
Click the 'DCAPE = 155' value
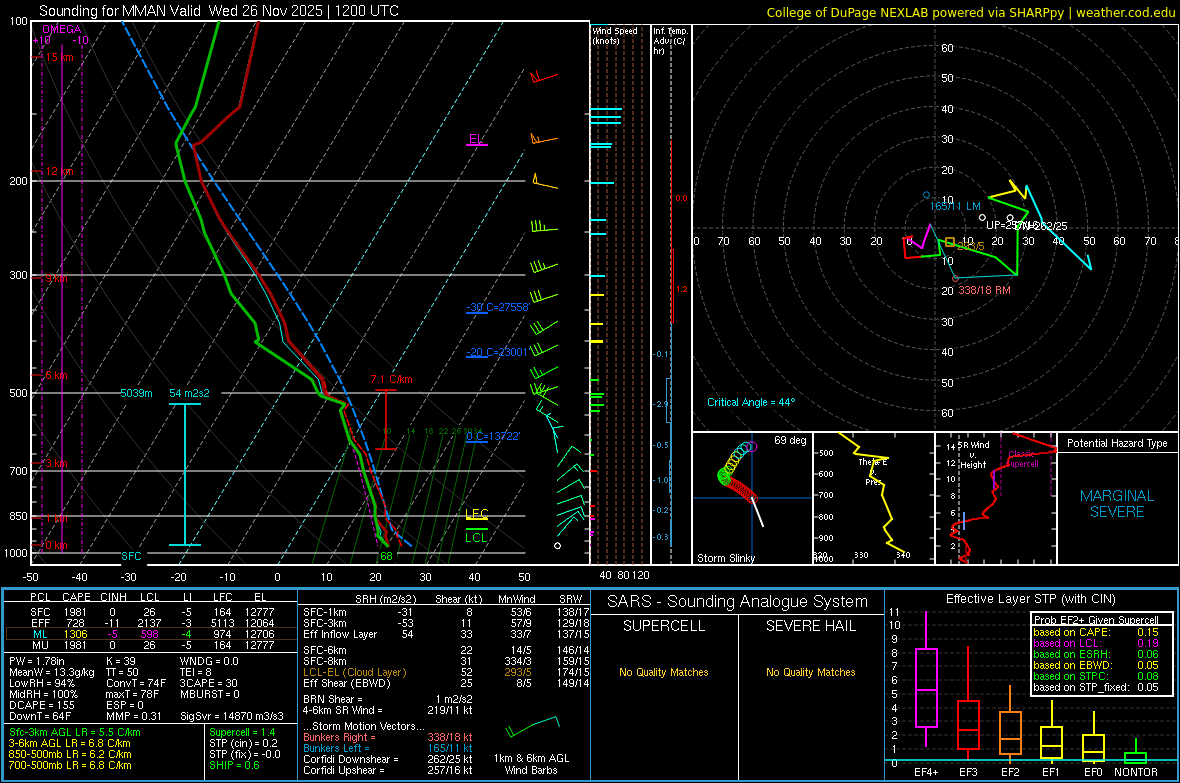pyautogui.click(x=41, y=705)
